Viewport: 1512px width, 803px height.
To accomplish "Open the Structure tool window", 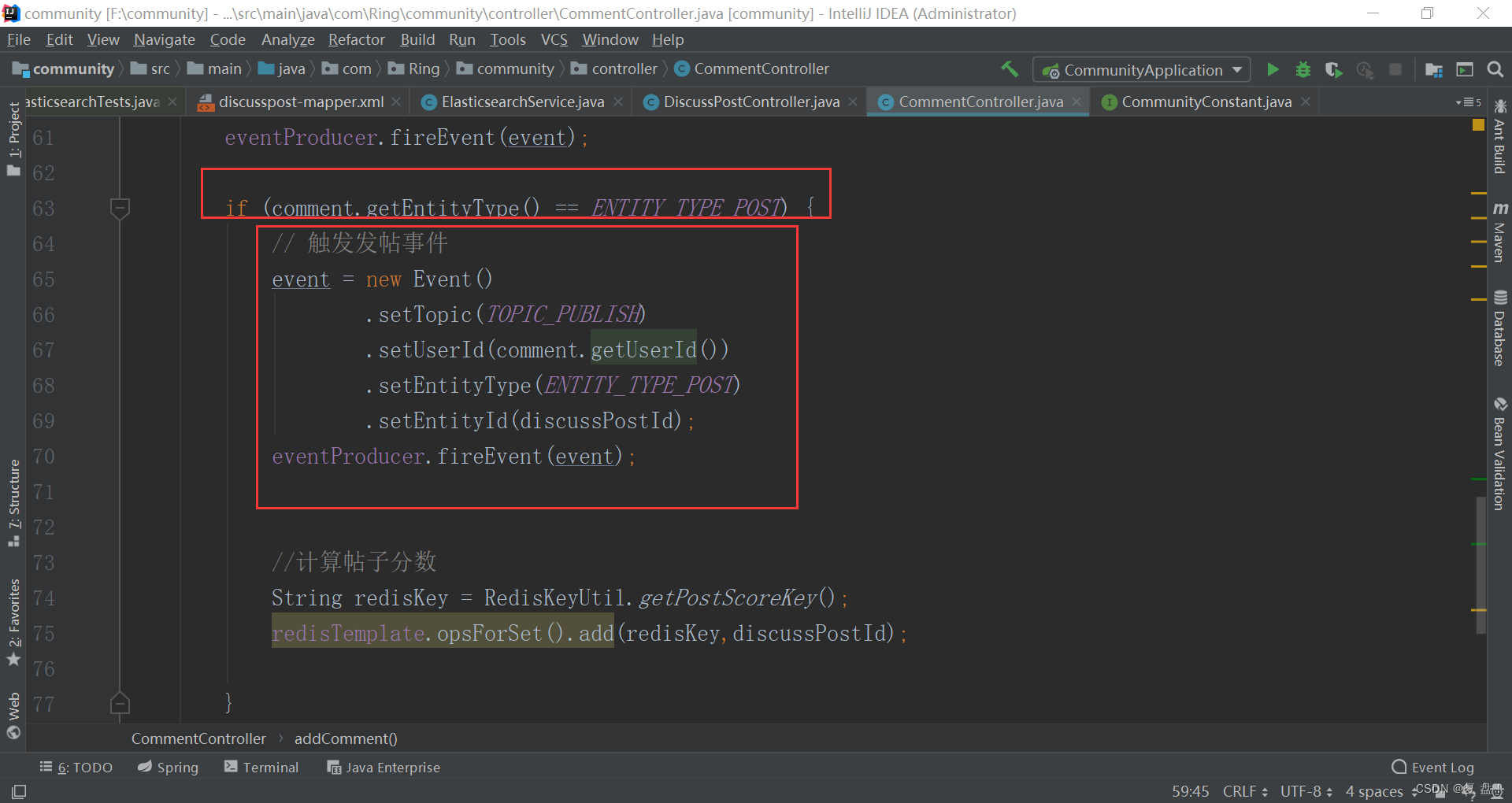I will [13, 502].
